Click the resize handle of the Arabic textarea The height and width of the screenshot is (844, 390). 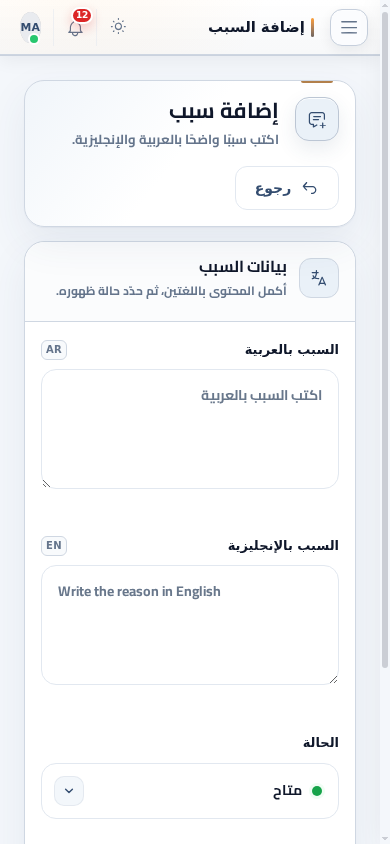coord(46,483)
